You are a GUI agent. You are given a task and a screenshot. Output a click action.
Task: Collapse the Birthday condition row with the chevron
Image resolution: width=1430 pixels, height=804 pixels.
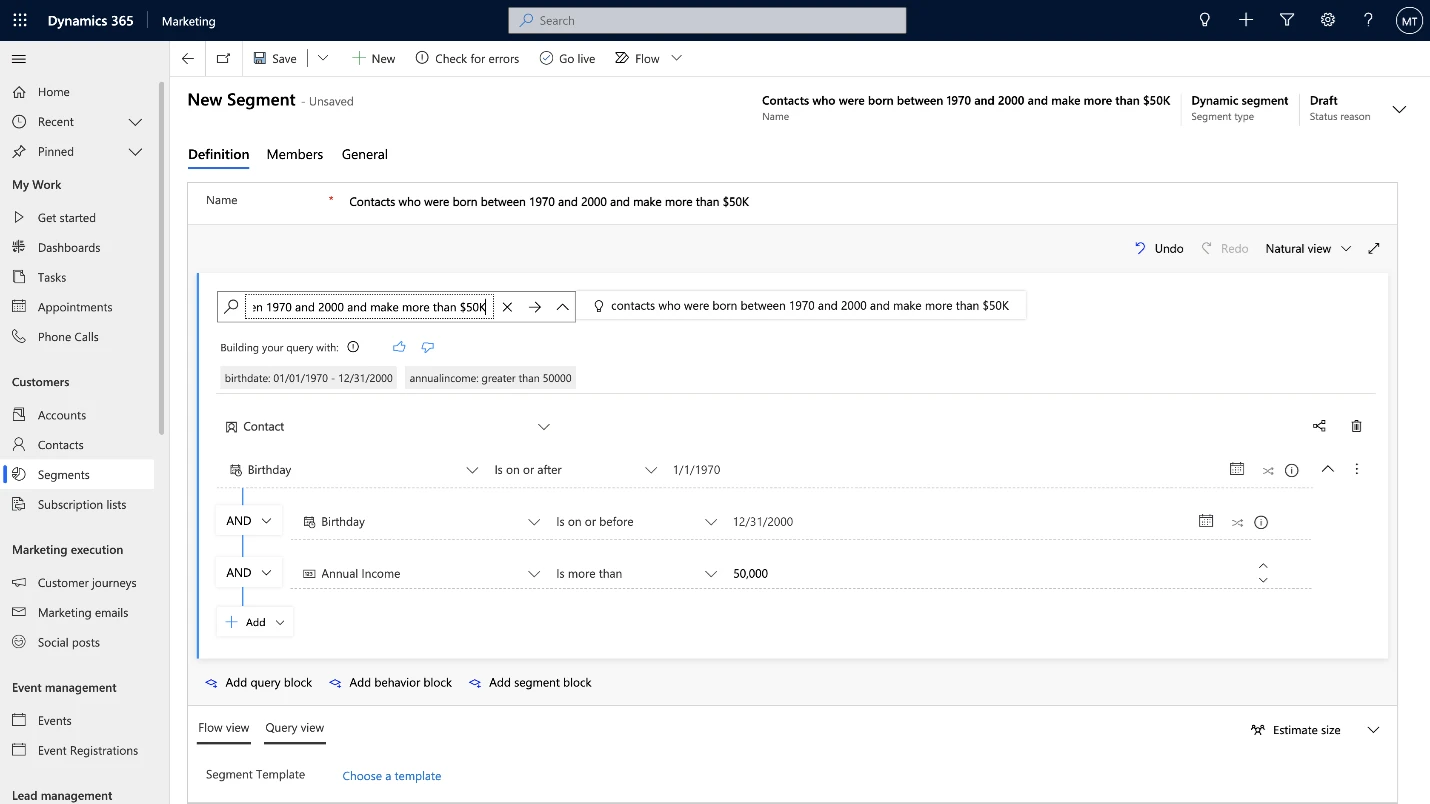pyautogui.click(x=1328, y=468)
